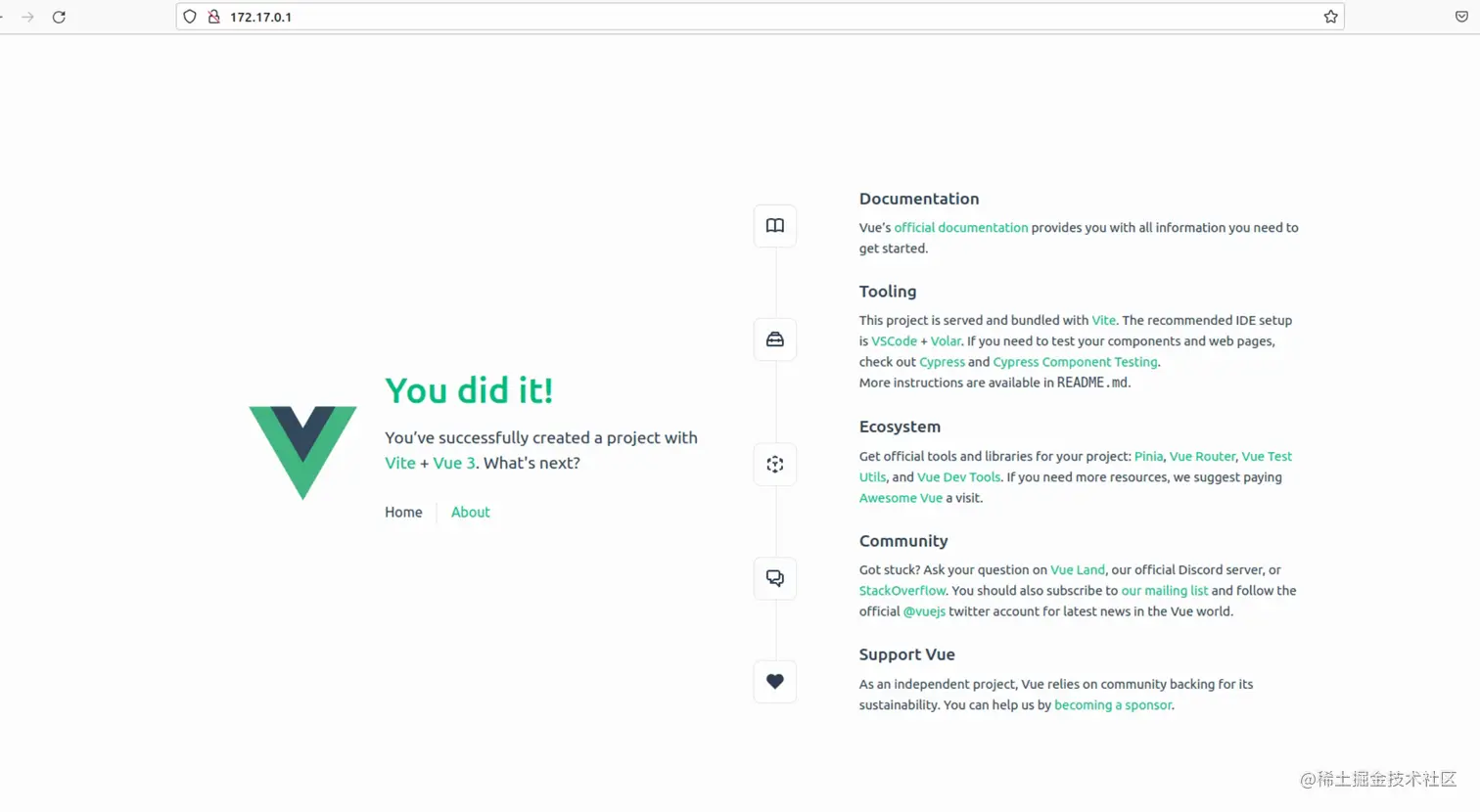
Task: Reload the page in the browser
Action: pyautogui.click(x=59, y=17)
